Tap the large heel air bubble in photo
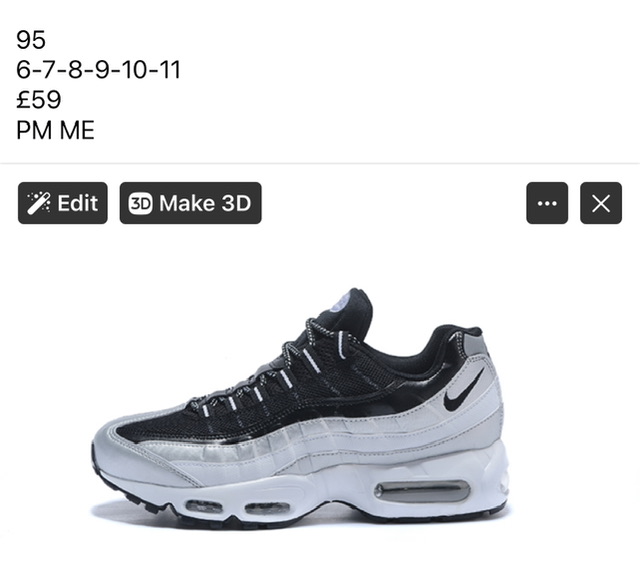The width and height of the screenshot is (640, 577). pyautogui.click(x=422, y=491)
